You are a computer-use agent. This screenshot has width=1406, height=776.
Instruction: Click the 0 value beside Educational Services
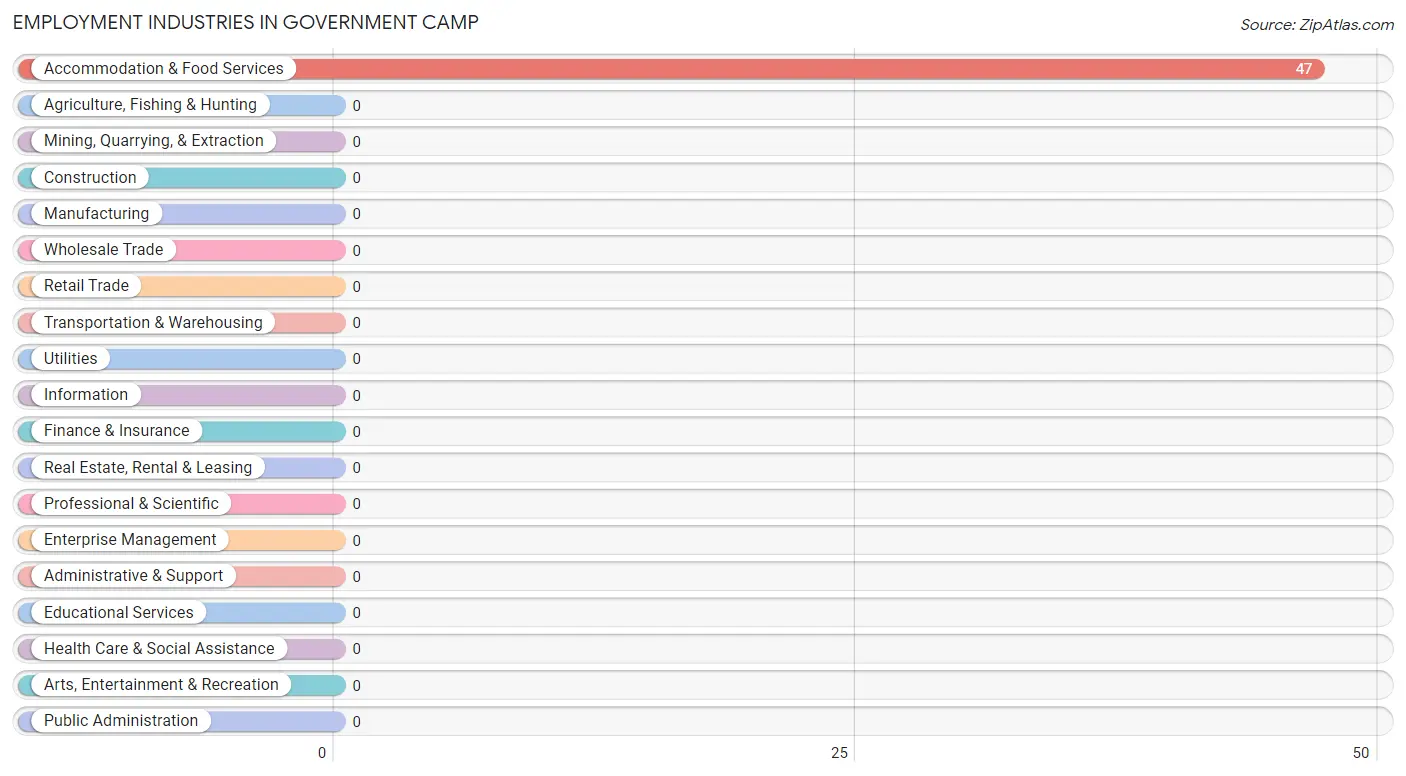356,613
